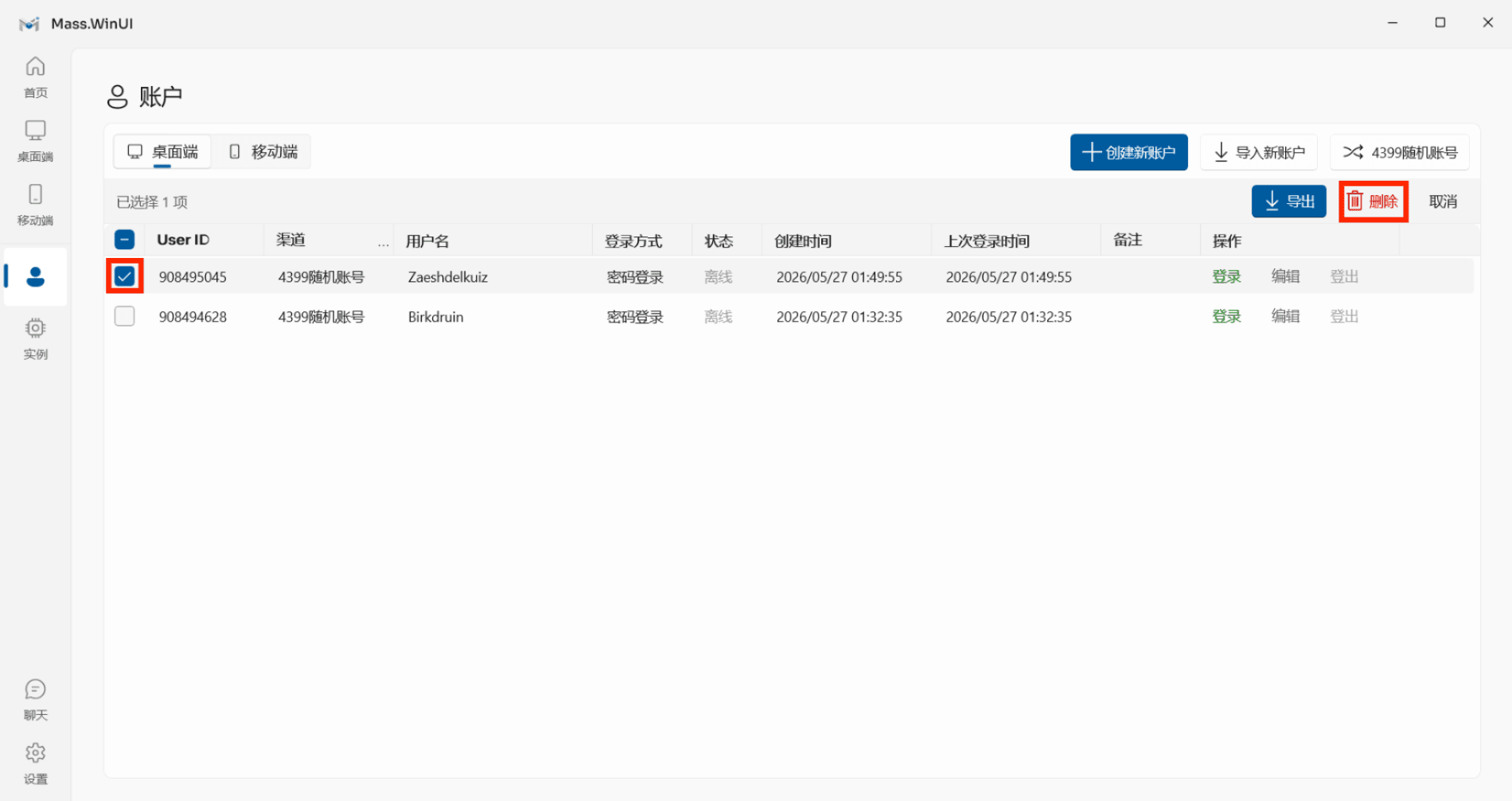Image resolution: width=1512 pixels, height=801 pixels.
Task: Click user ID 908494628 cell
Action: click(193, 317)
